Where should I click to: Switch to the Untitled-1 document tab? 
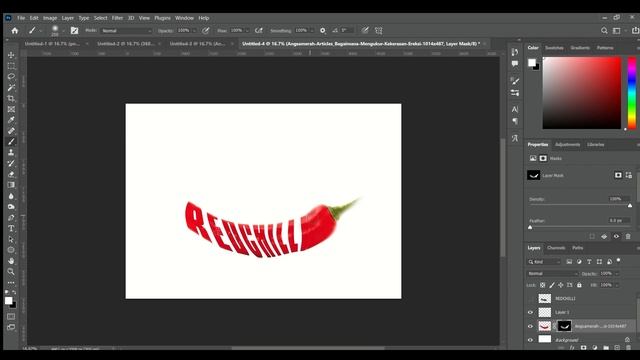coord(52,44)
